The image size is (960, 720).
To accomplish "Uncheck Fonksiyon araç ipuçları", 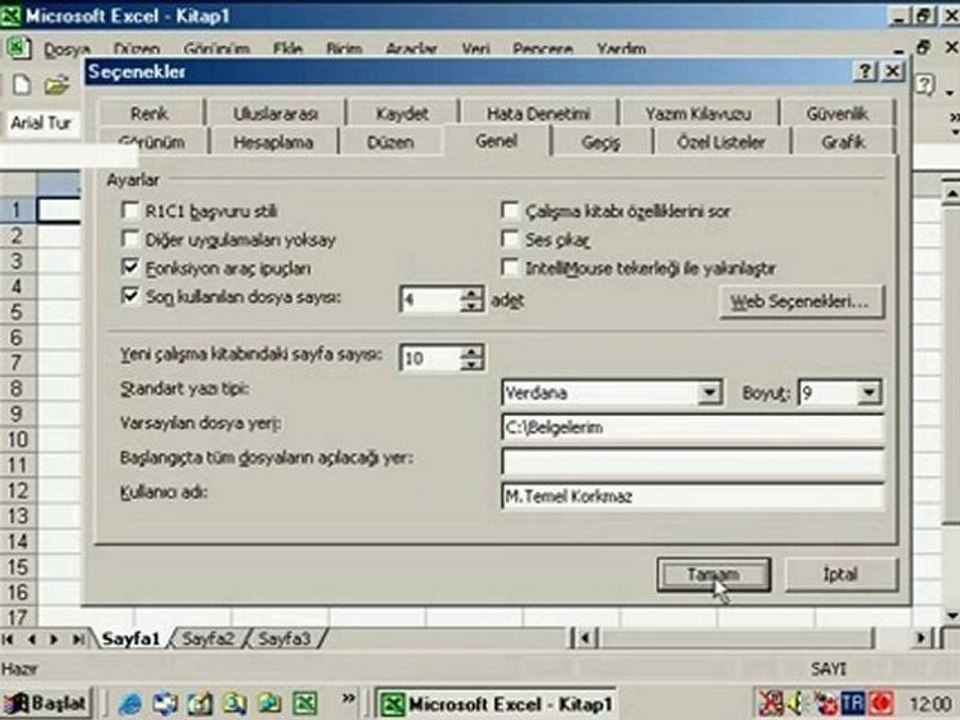I will point(130,267).
